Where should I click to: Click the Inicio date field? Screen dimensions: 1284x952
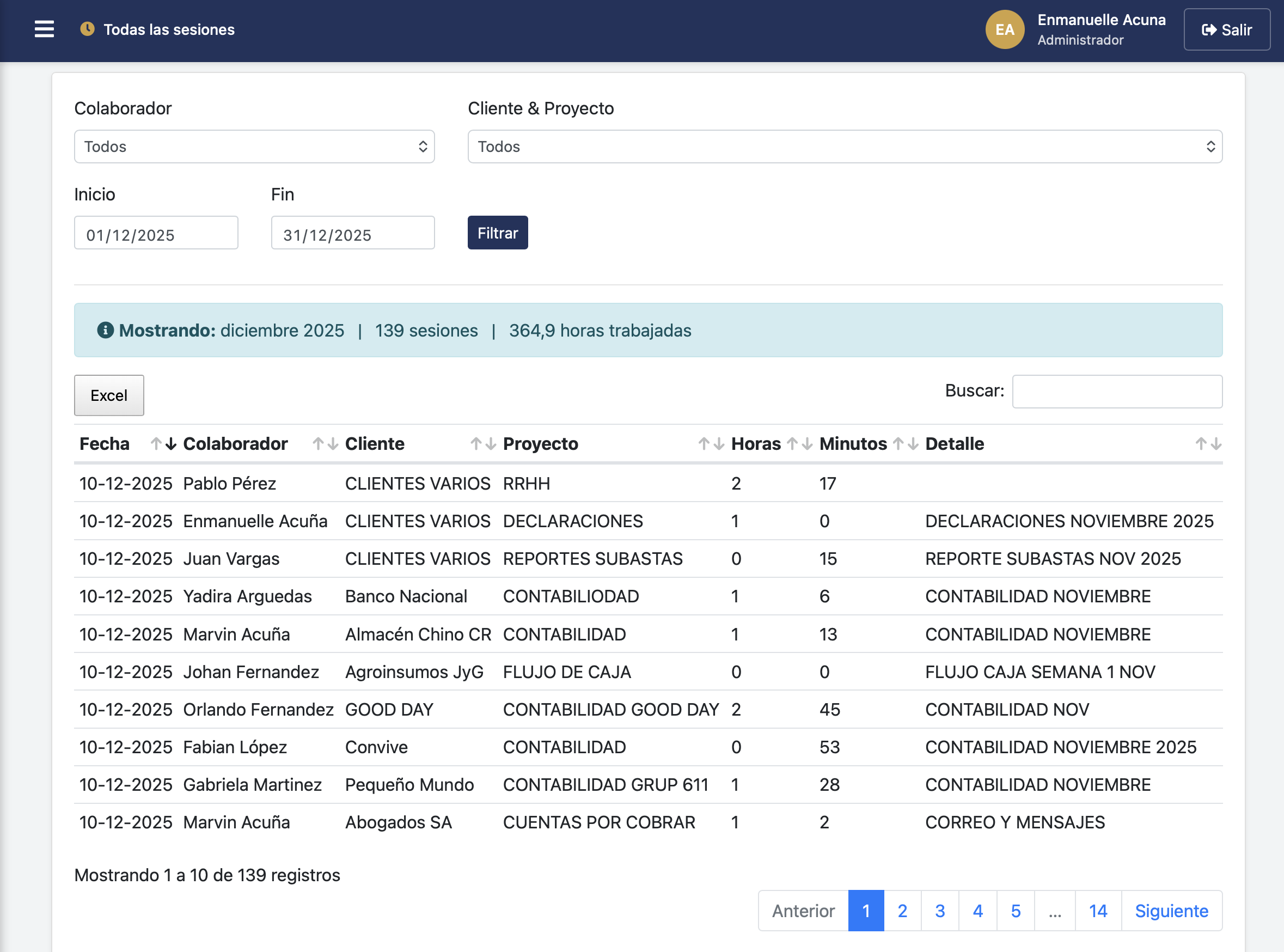(156, 234)
